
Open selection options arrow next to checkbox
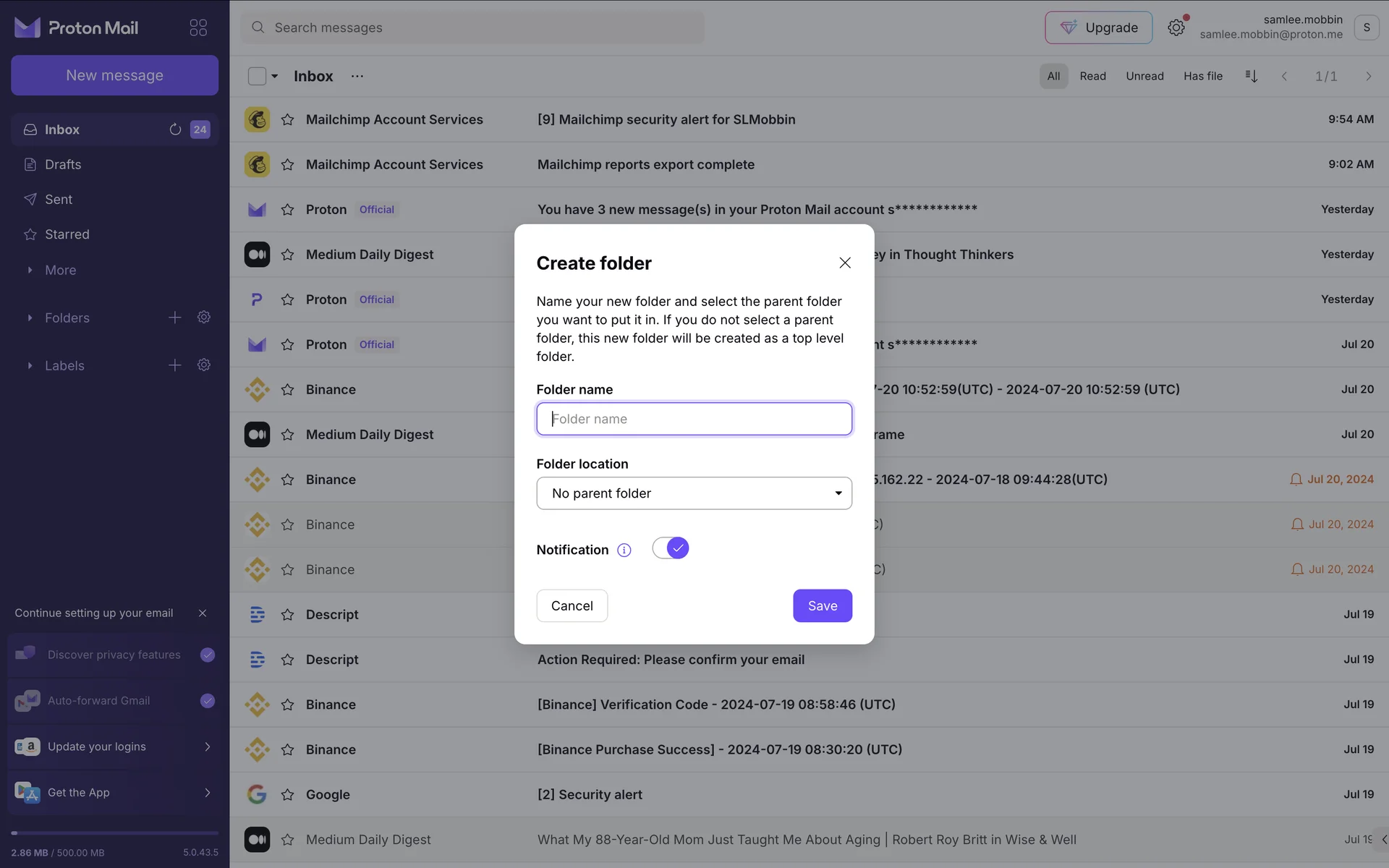pyautogui.click(x=275, y=76)
